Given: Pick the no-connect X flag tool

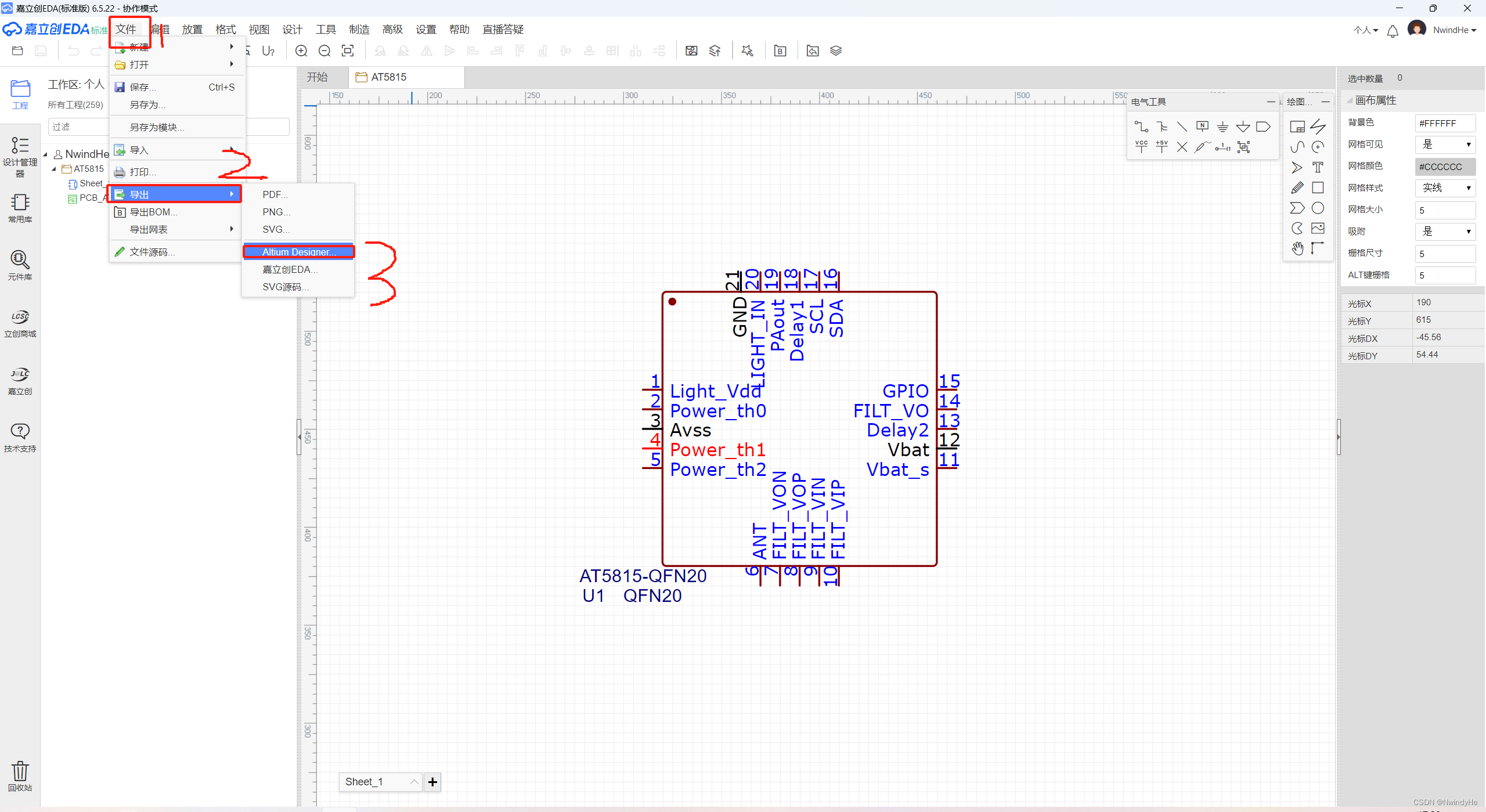Looking at the screenshot, I should pyautogui.click(x=1182, y=147).
